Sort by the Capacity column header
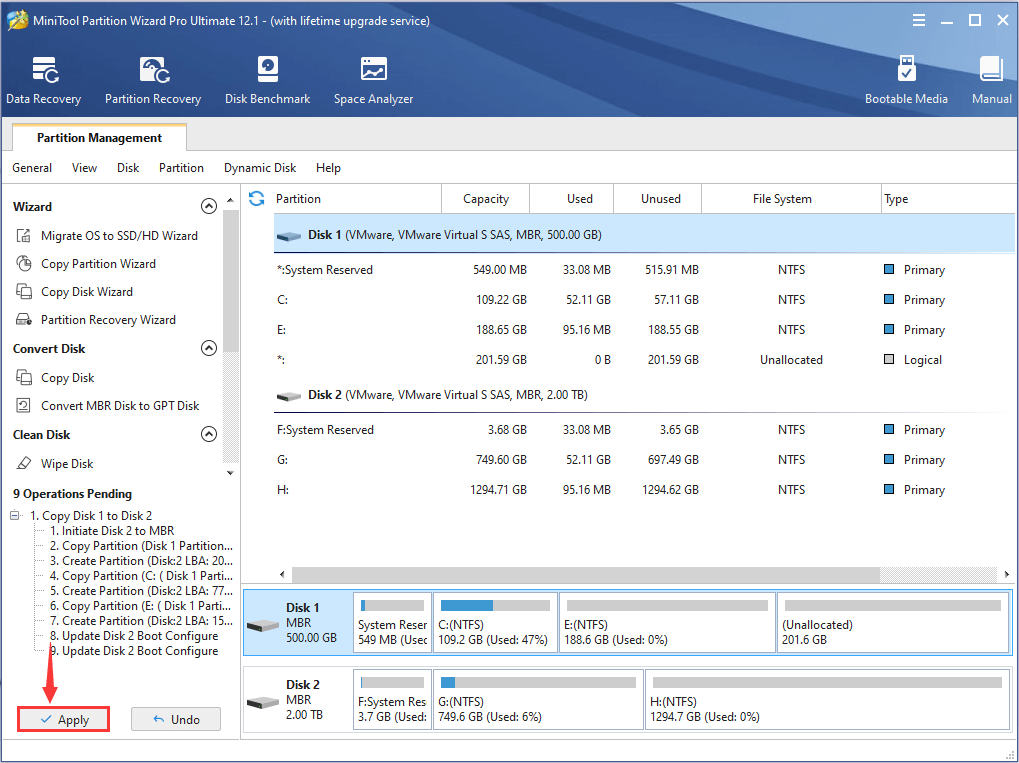Viewport: 1019px width, 763px height. 485,199
